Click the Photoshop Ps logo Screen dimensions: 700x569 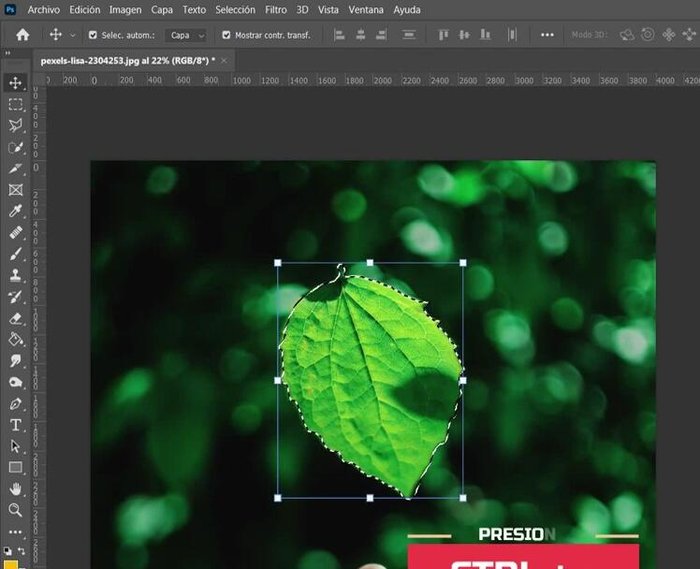point(10,9)
